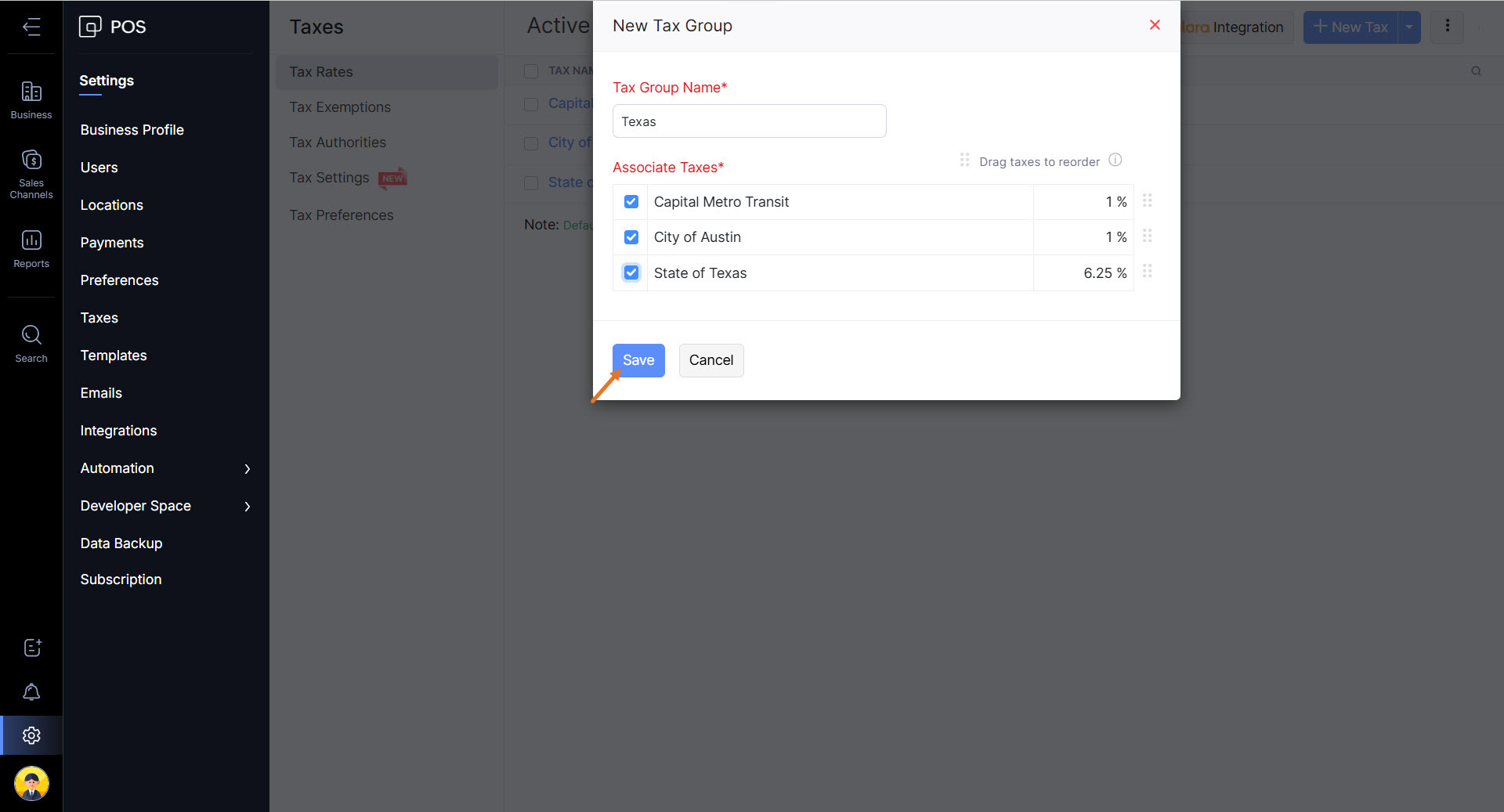Click the City of Austin tax name
Image resolution: width=1504 pixels, height=812 pixels.
tap(697, 237)
